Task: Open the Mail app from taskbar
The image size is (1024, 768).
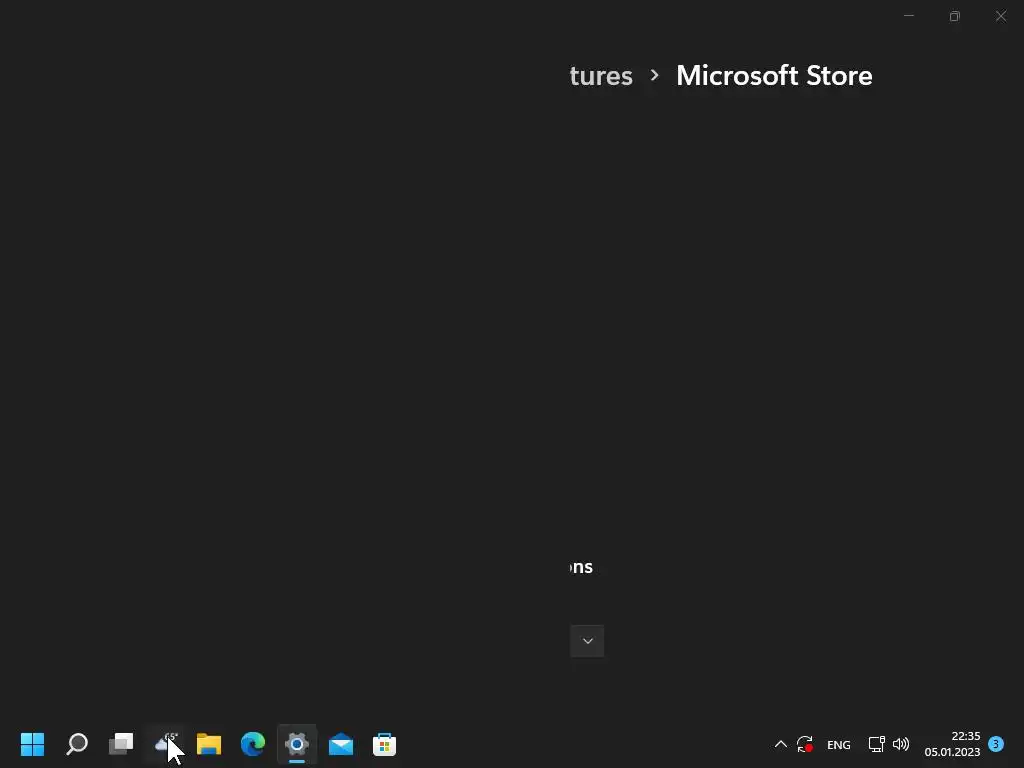Action: click(x=341, y=744)
